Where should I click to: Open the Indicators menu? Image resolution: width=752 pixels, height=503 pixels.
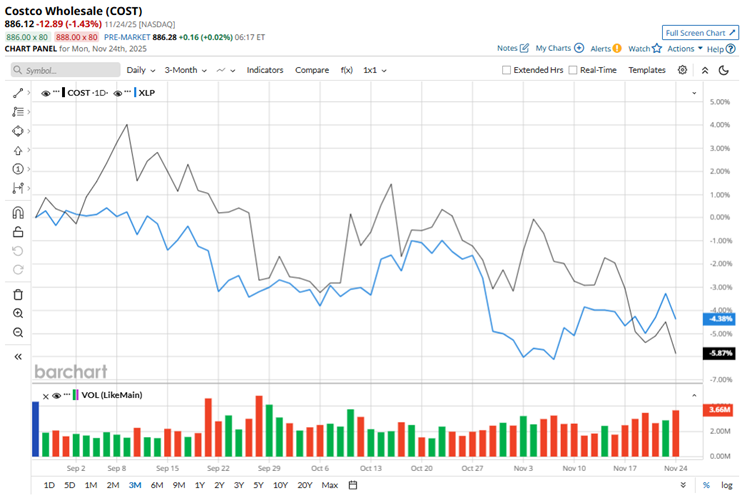[265, 70]
